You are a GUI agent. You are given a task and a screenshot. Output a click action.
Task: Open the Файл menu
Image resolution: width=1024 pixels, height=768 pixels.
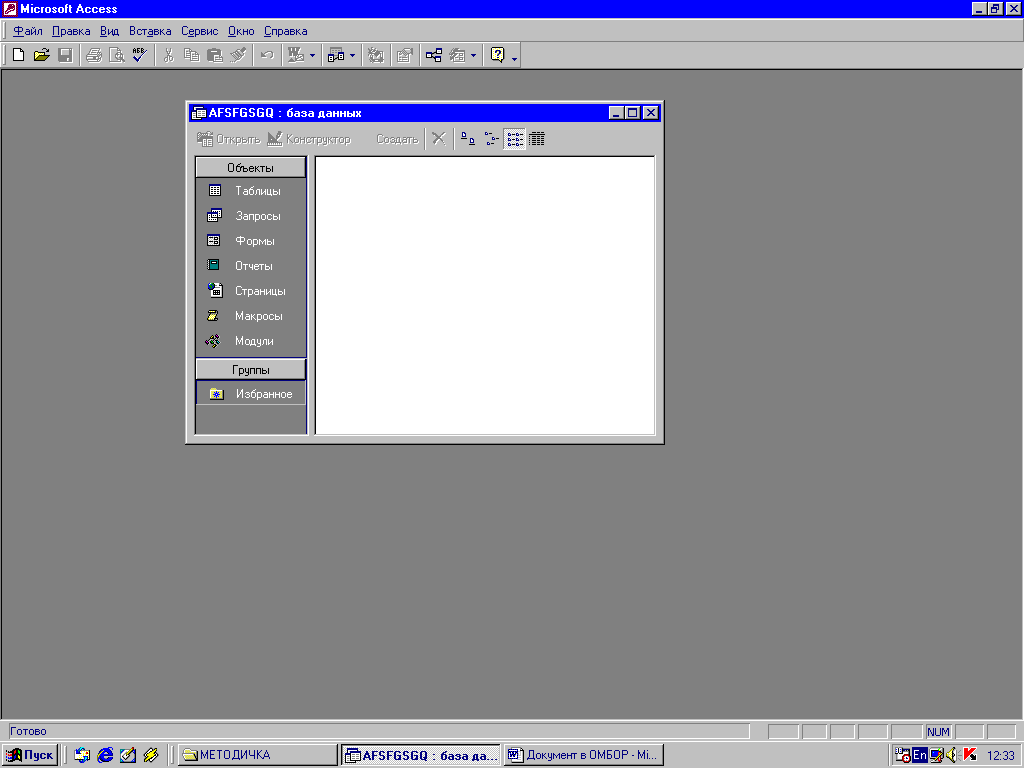click(x=27, y=31)
